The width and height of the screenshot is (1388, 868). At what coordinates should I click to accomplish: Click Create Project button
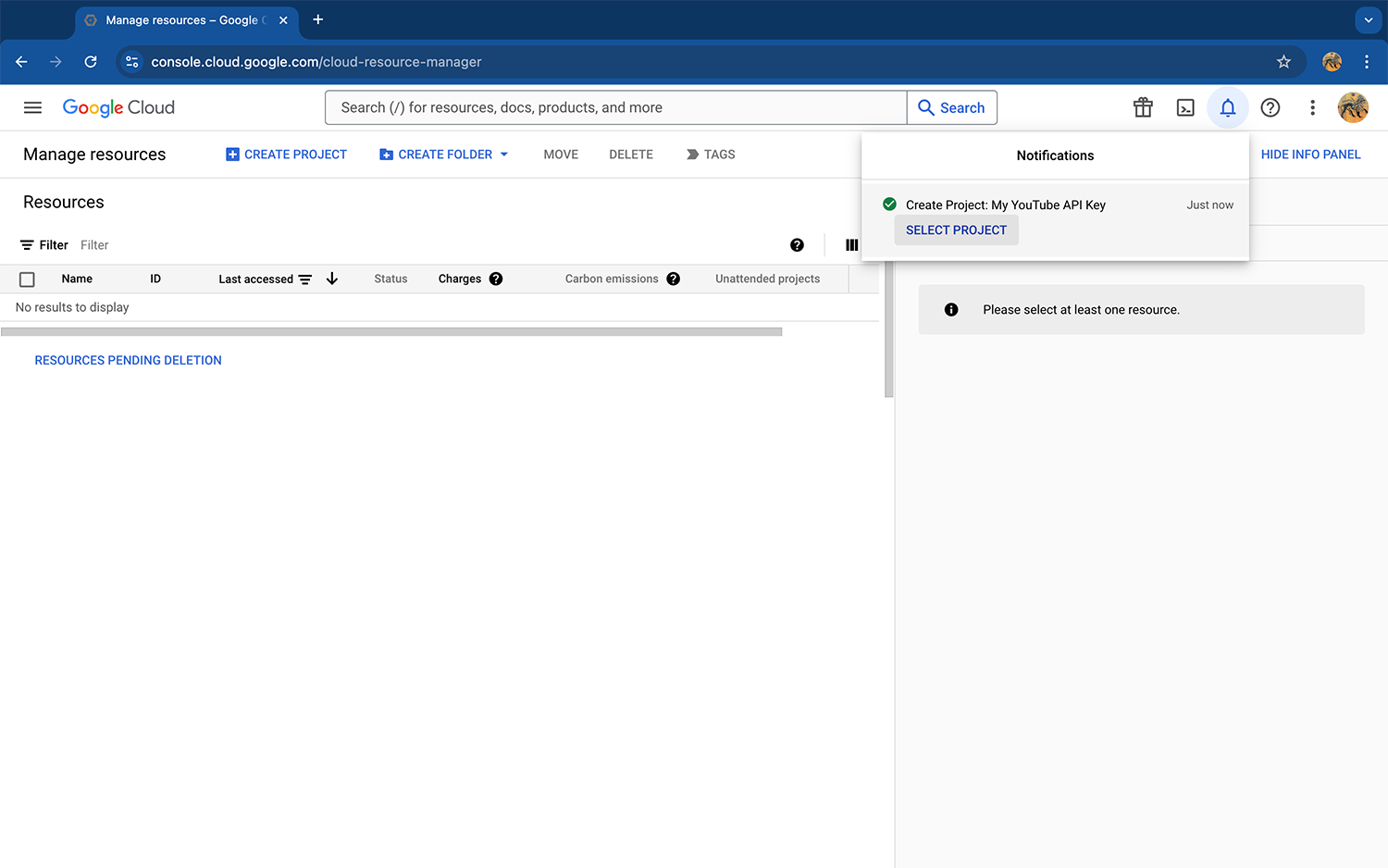286,155
